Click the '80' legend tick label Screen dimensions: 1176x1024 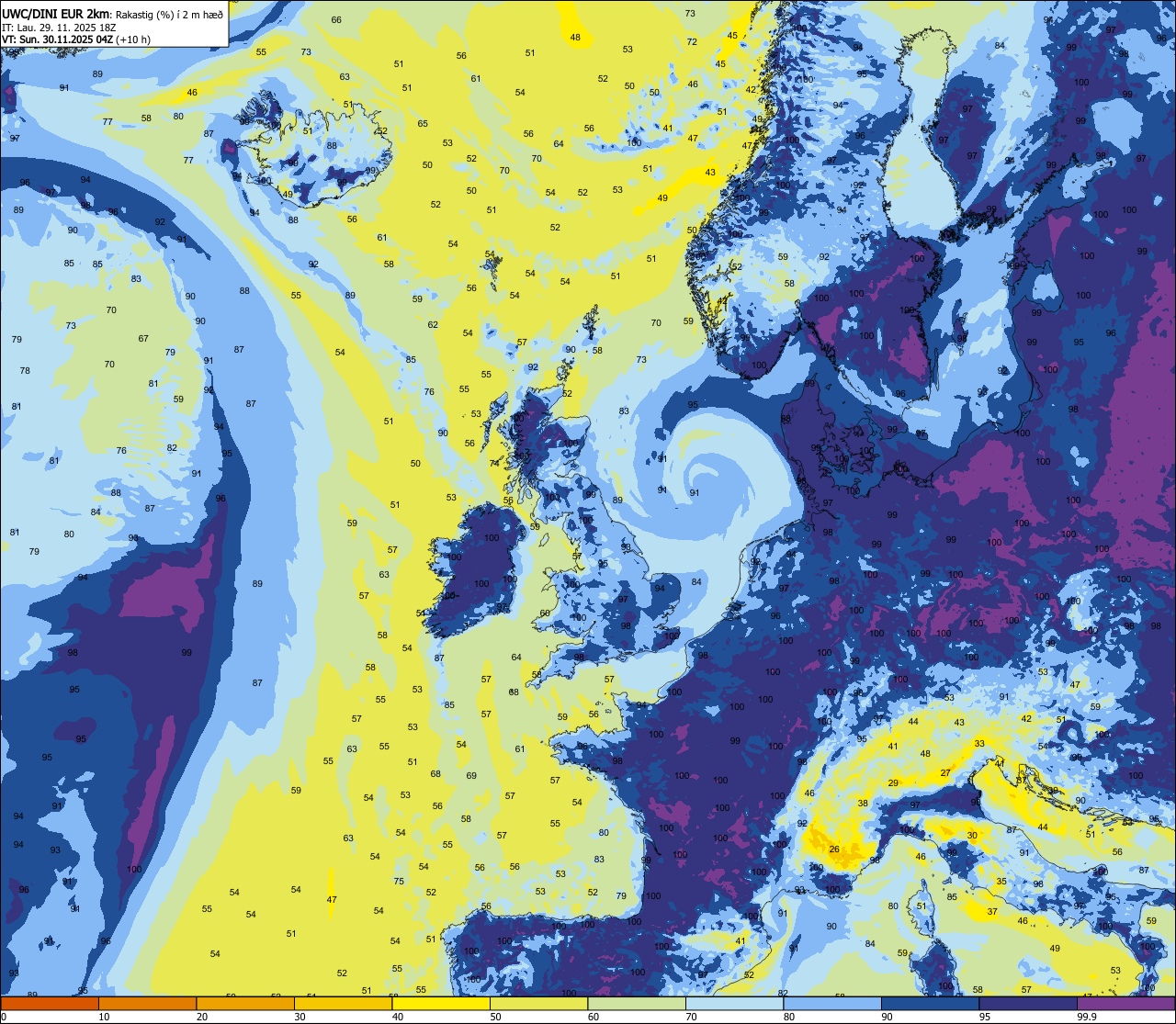pos(789,1017)
